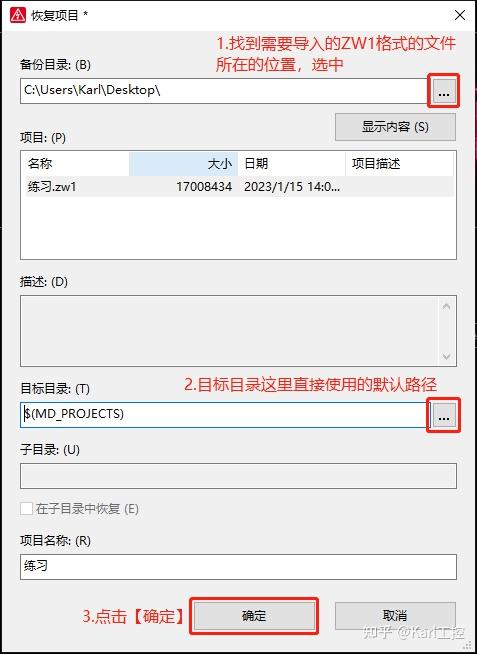Select the 练习.zw1 project row
The height and width of the screenshot is (654, 477).
coord(239,186)
